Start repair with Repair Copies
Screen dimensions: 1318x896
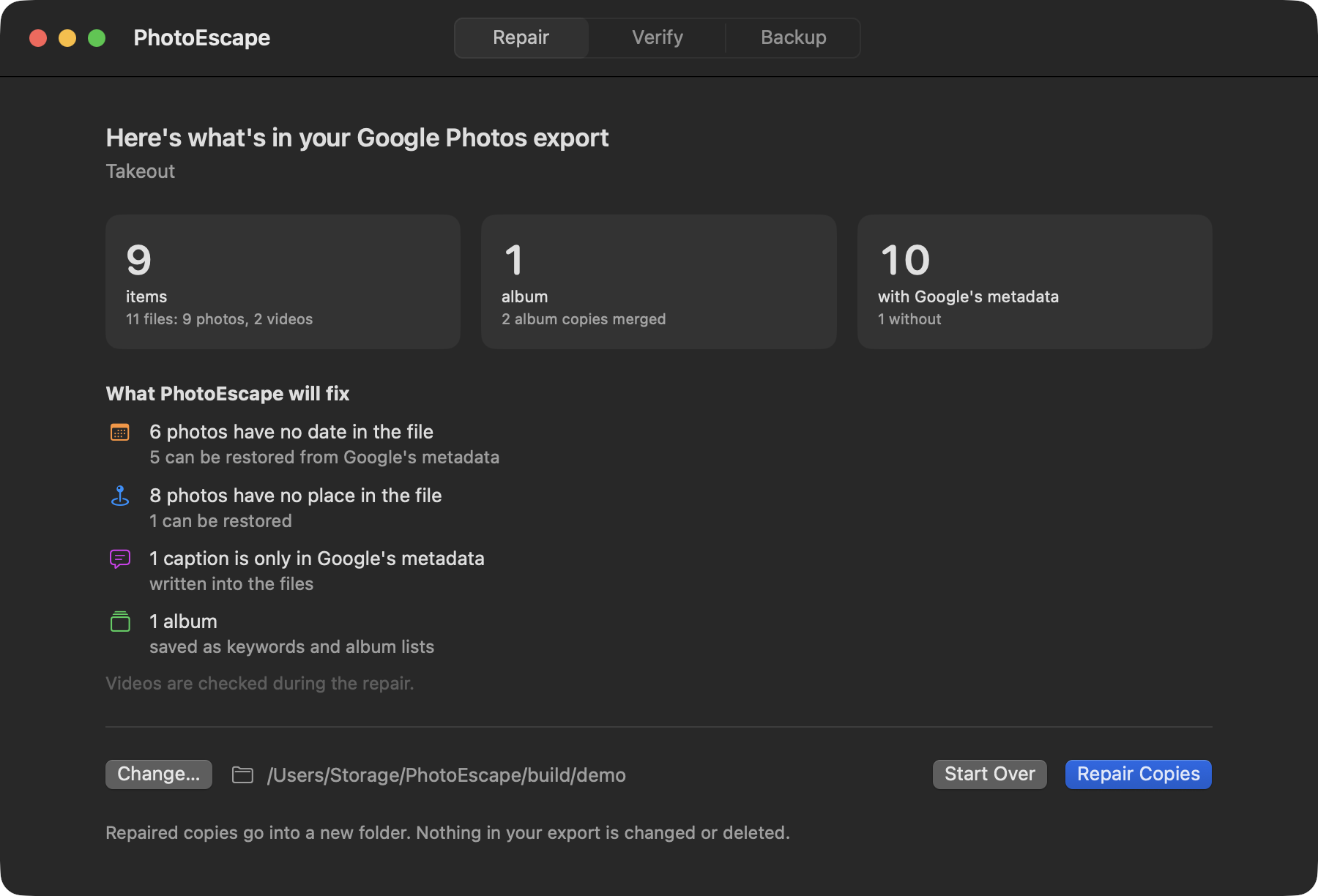point(1138,774)
